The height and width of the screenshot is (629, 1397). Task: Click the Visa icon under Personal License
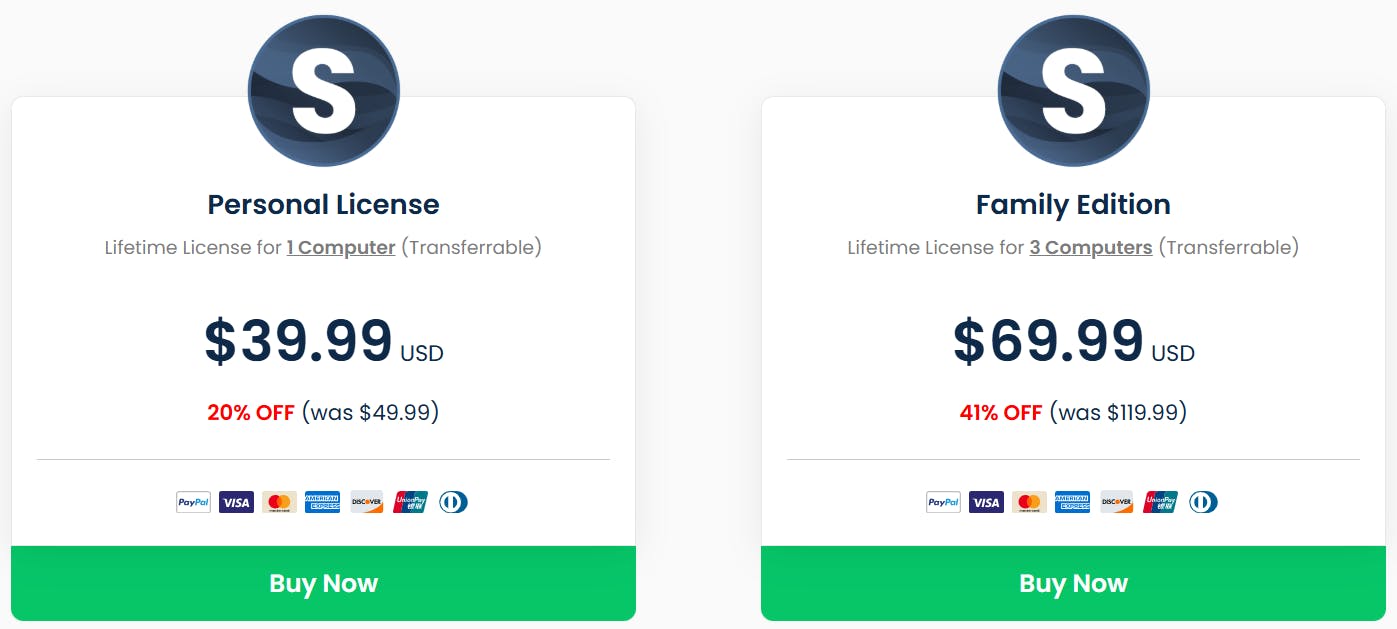tap(236, 502)
